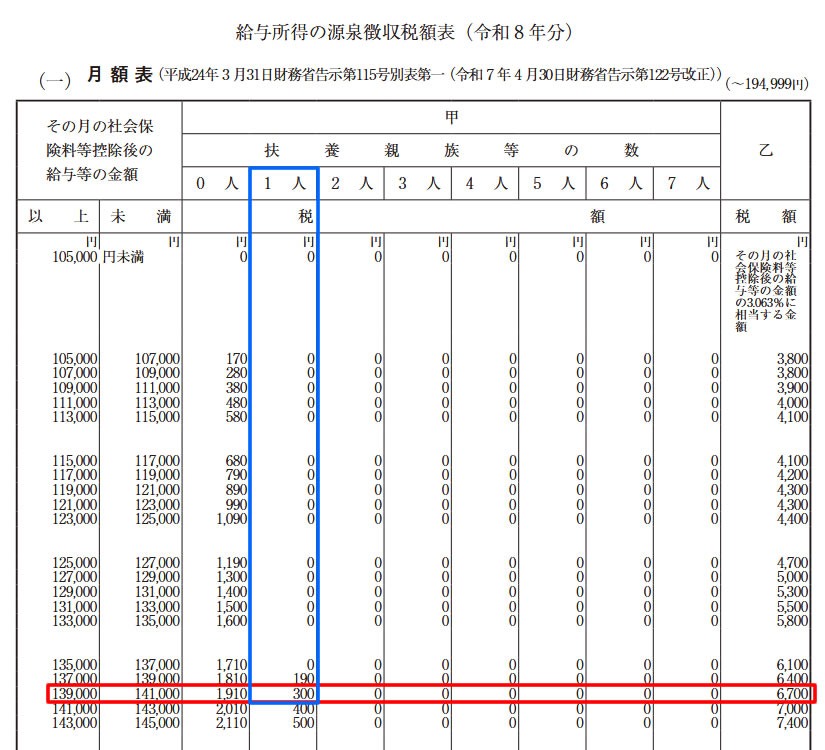Select 139,000 in the 以上 column
This screenshot has height=750, width=825.
[x=76, y=694]
